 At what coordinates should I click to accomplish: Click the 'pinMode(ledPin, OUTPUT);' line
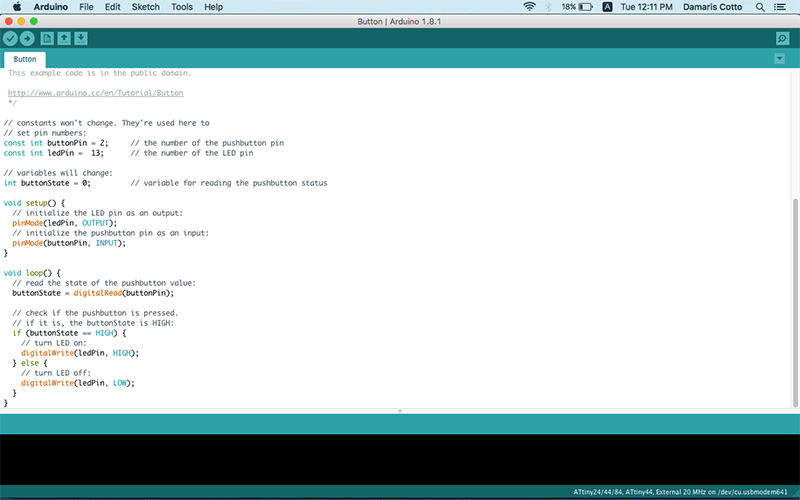(x=65, y=223)
